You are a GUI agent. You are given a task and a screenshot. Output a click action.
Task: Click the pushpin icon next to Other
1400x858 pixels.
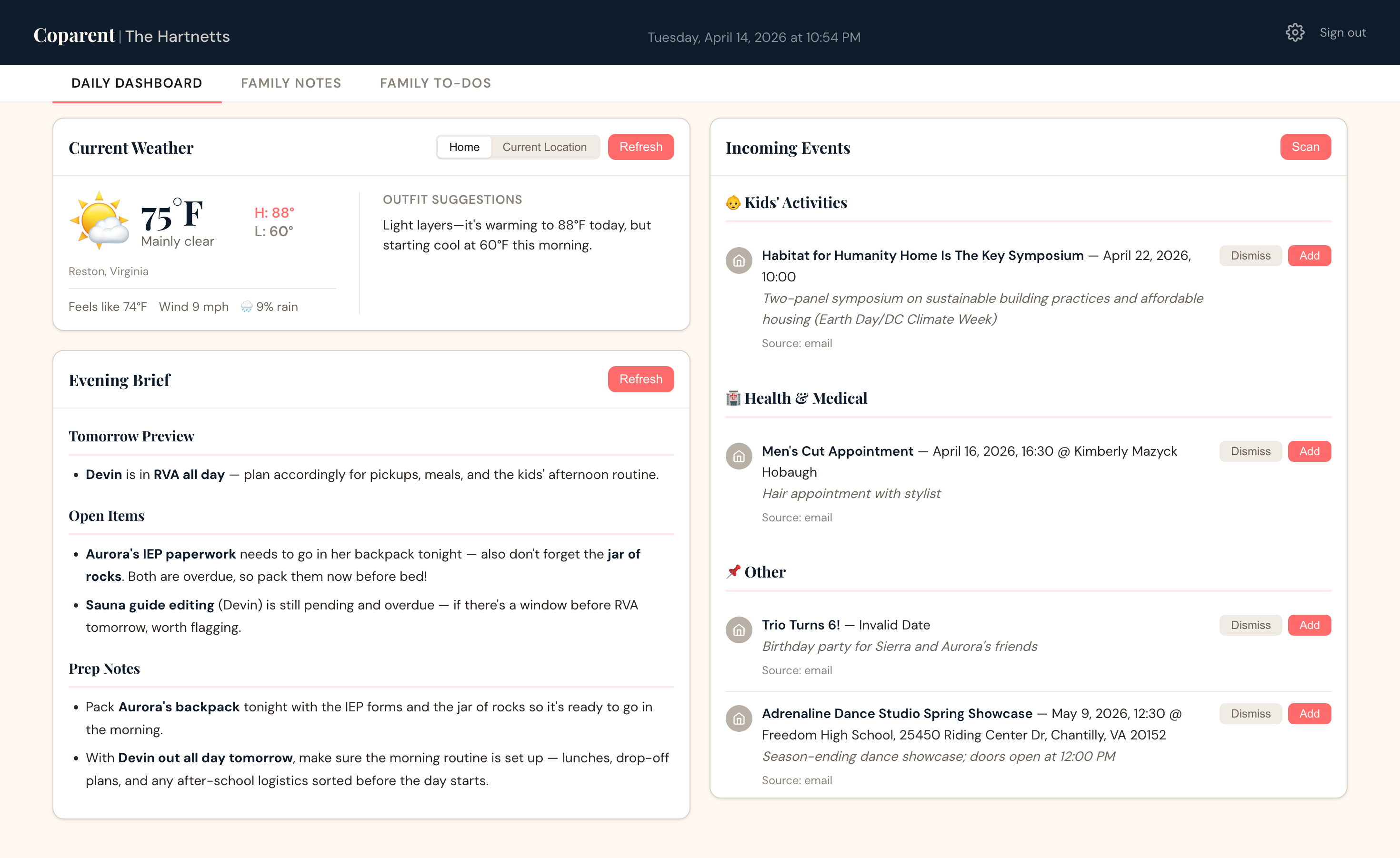(733, 572)
